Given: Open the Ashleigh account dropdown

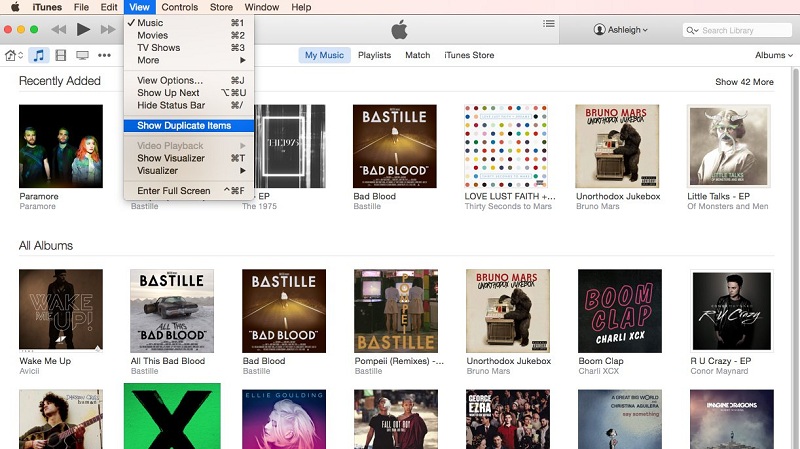Looking at the screenshot, I should click(x=621, y=30).
